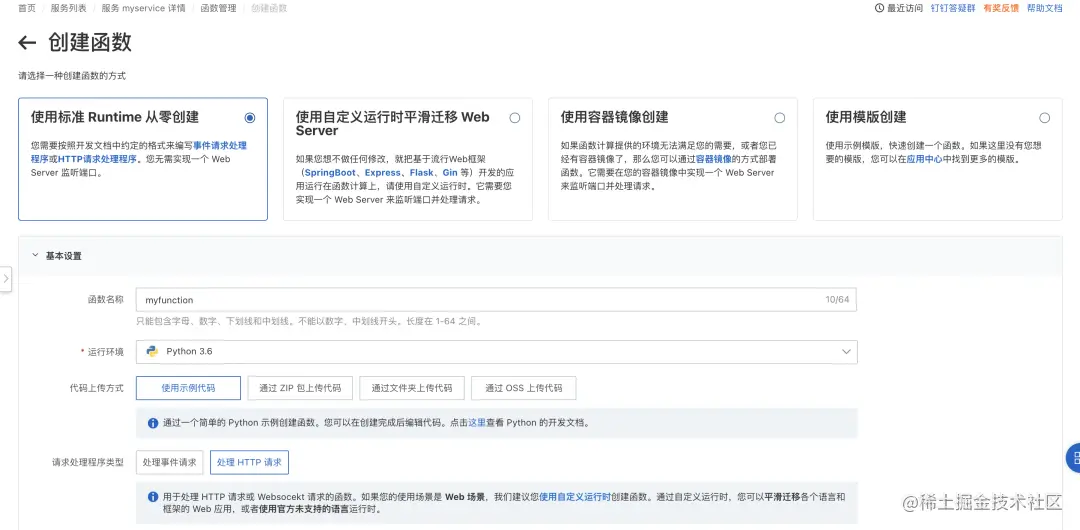Click the 创建函数 page heading
Screen dimensions: 1080x530
[x=90, y=43]
